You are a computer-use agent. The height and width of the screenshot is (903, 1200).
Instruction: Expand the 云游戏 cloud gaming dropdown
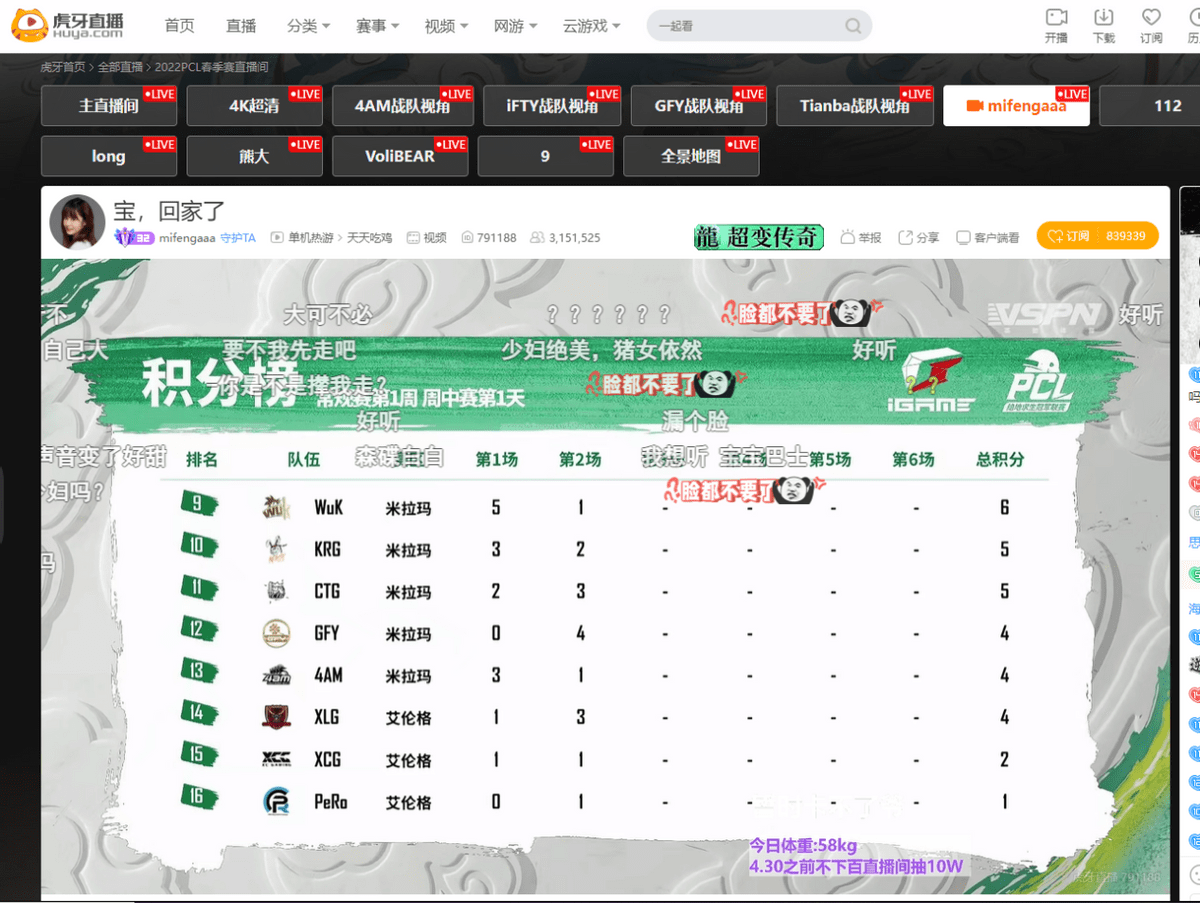592,26
